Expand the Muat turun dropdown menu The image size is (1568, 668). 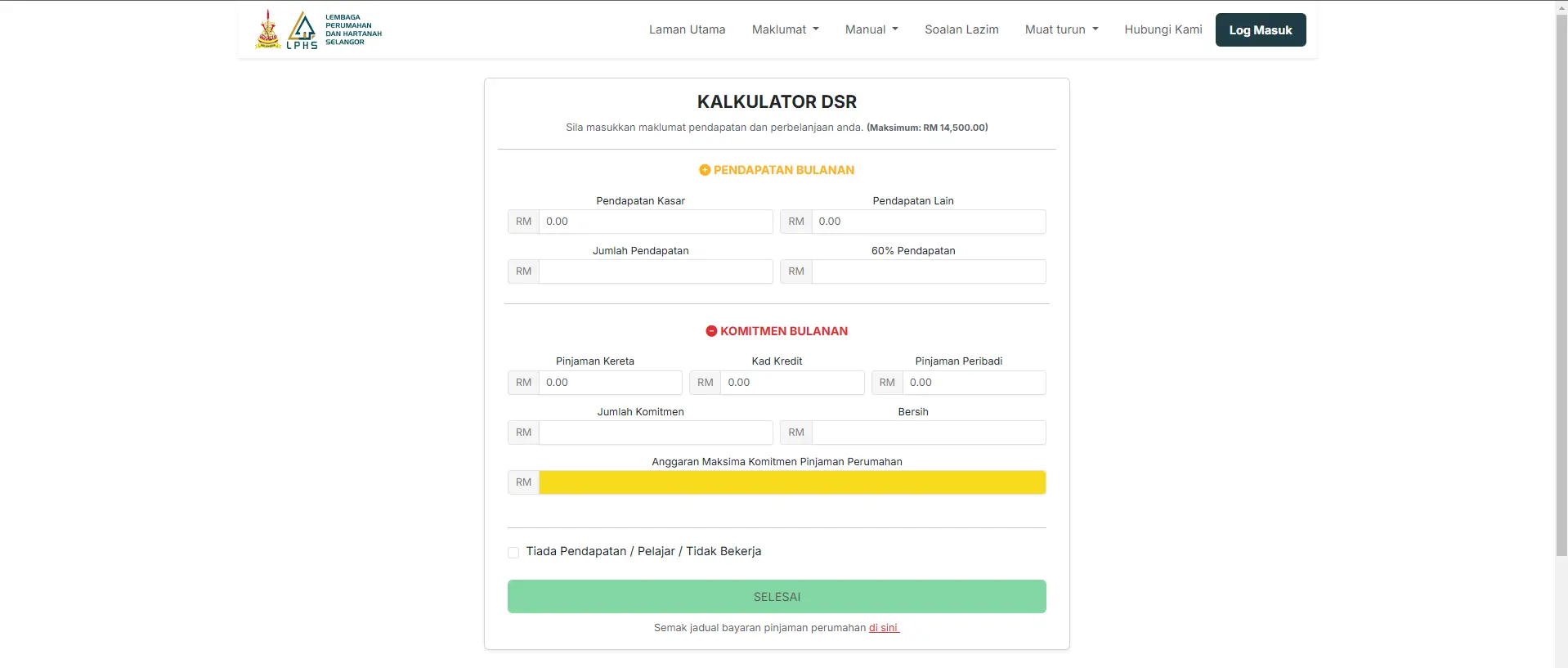tap(1061, 29)
